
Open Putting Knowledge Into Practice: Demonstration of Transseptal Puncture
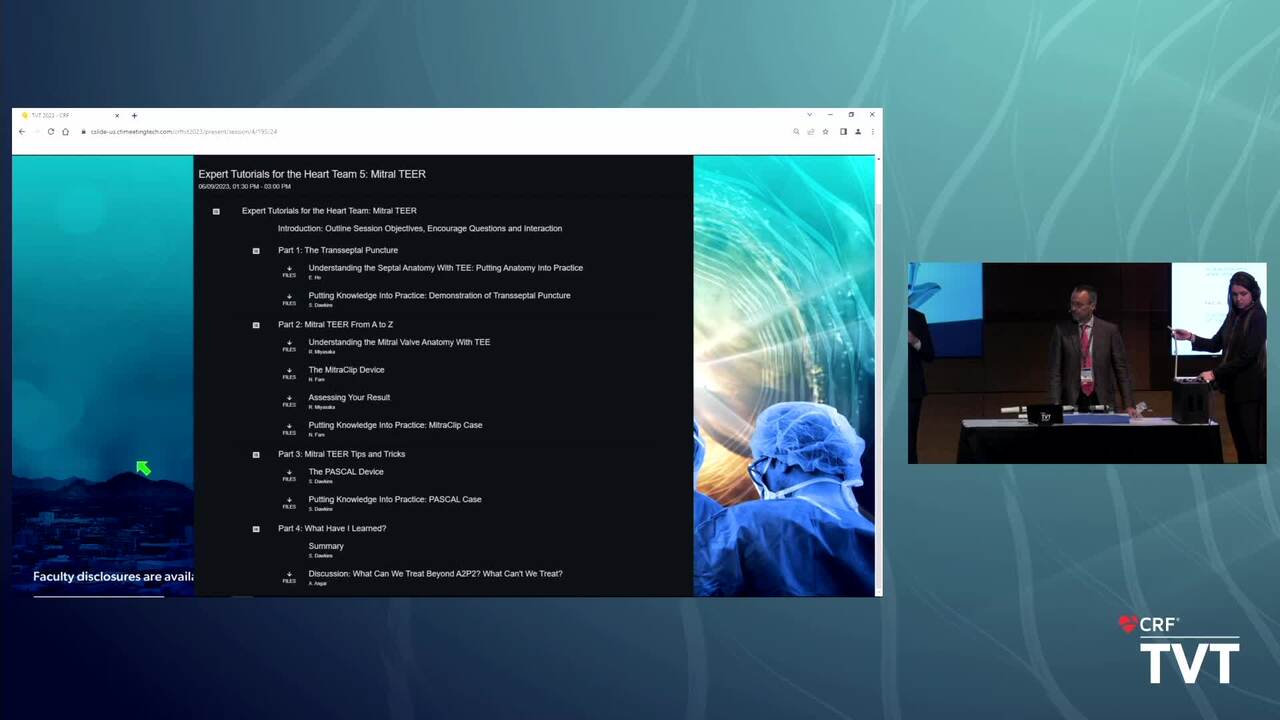coord(439,295)
